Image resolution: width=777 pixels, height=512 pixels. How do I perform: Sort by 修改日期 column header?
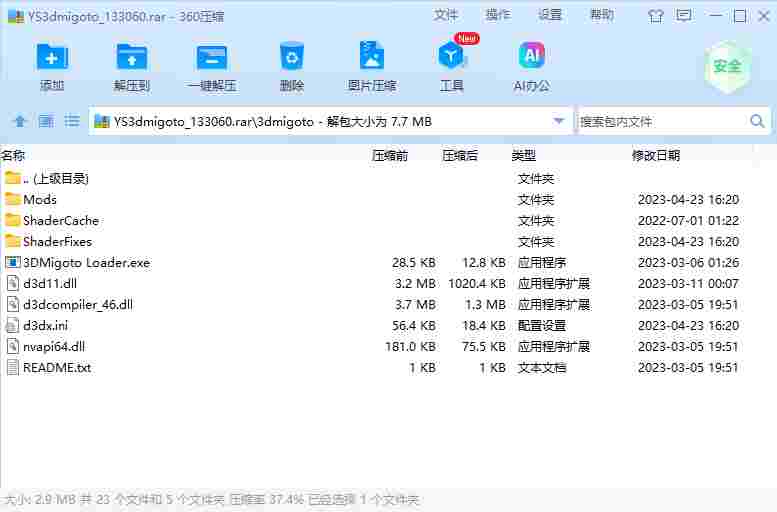click(x=656, y=156)
